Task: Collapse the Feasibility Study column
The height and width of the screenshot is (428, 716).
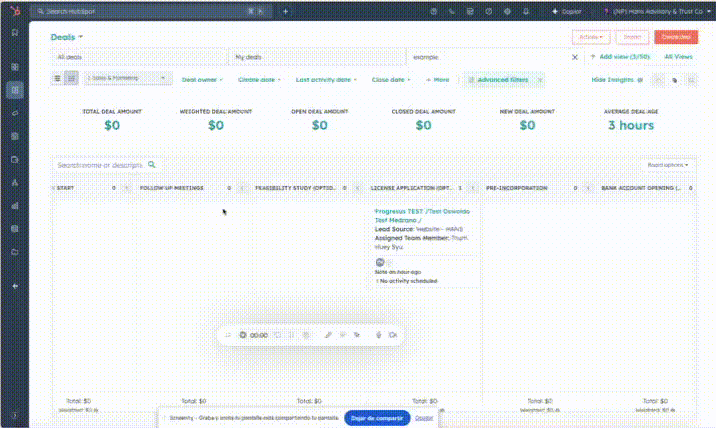Action: pyautogui.click(x=358, y=188)
